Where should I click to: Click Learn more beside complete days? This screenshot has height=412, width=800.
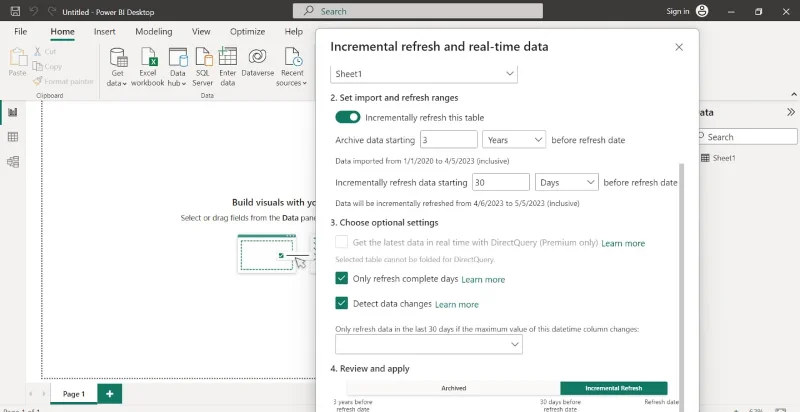483,279
